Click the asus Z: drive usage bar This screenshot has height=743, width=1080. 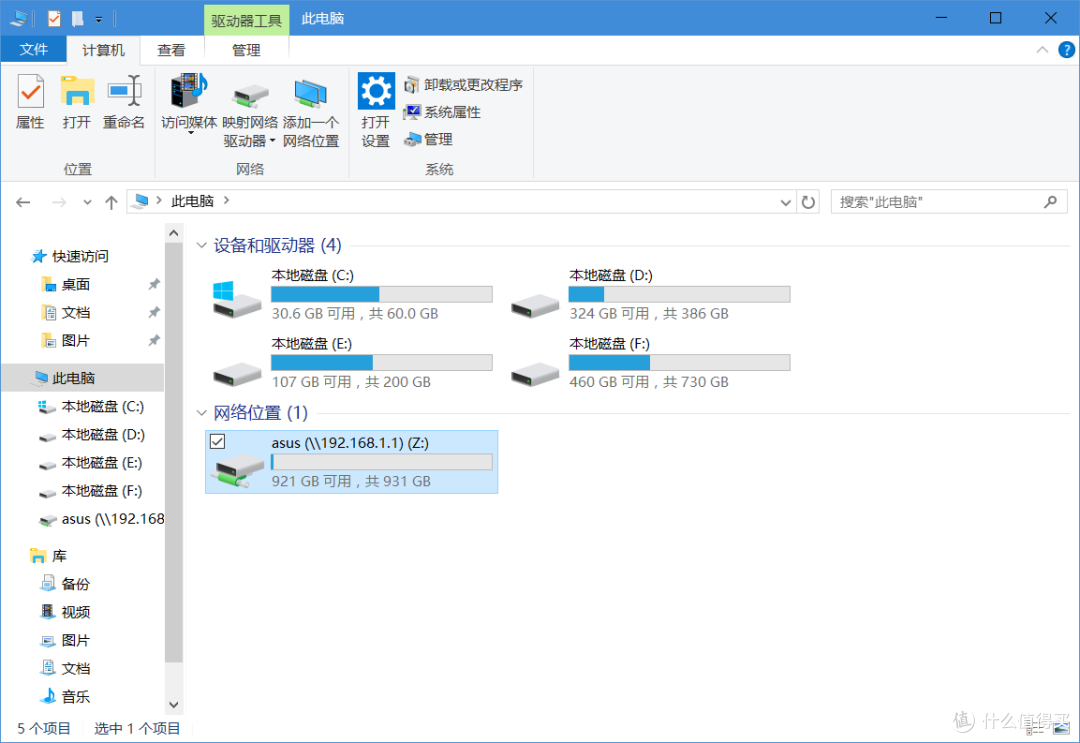pyautogui.click(x=382, y=461)
